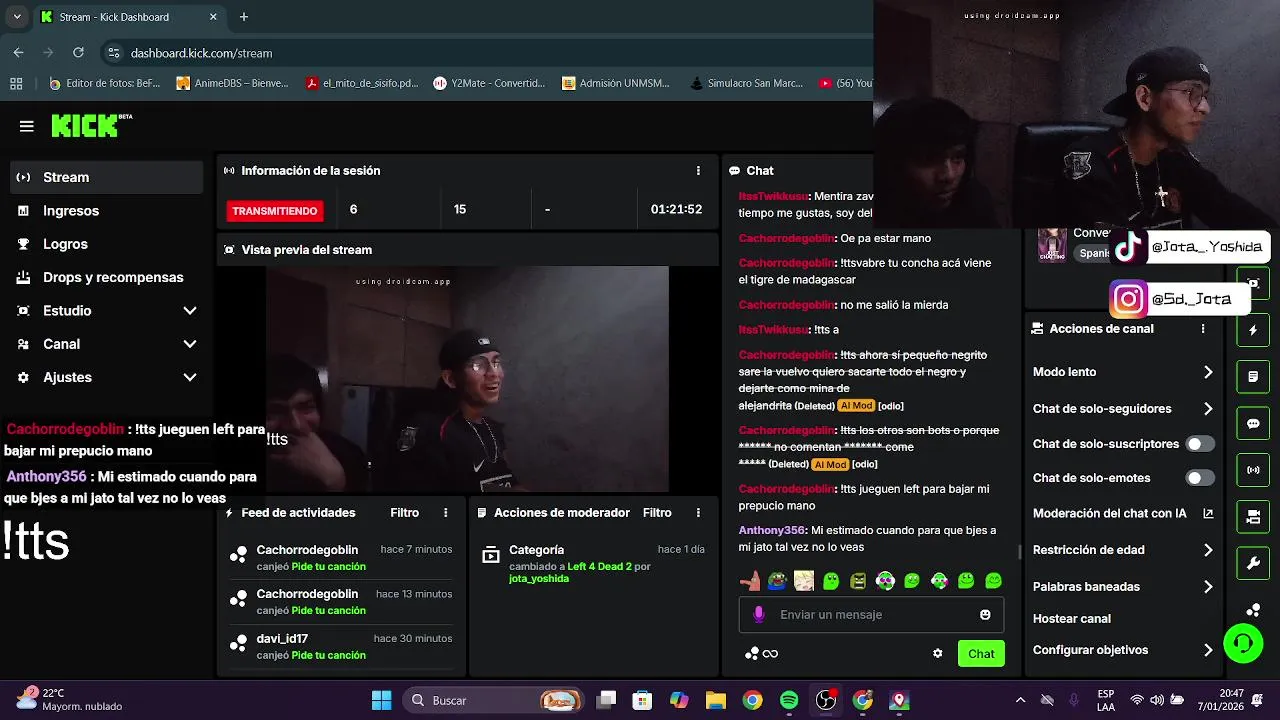This screenshot has width=1280, height=720.
Task: Click the Kick logo
Action: coord(91,125)
